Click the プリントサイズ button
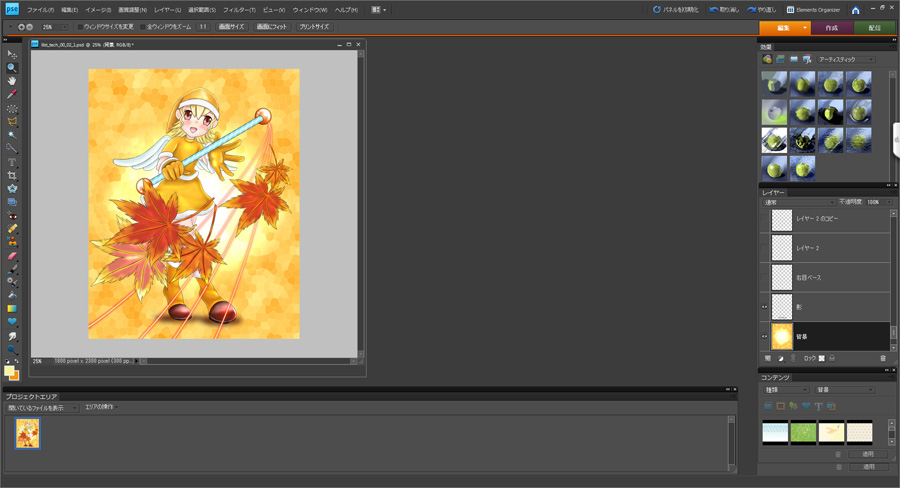Screen dimensions: 900x488 pos(314,27)
